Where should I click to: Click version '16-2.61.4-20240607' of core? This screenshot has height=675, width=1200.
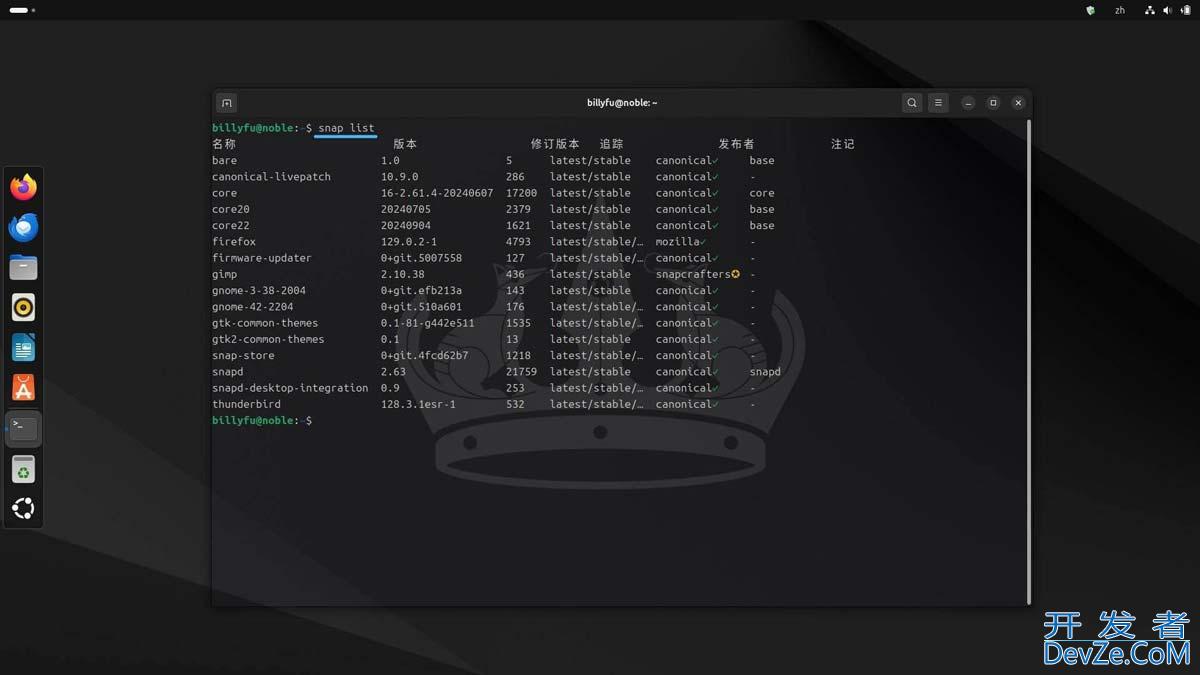[437, 193]
